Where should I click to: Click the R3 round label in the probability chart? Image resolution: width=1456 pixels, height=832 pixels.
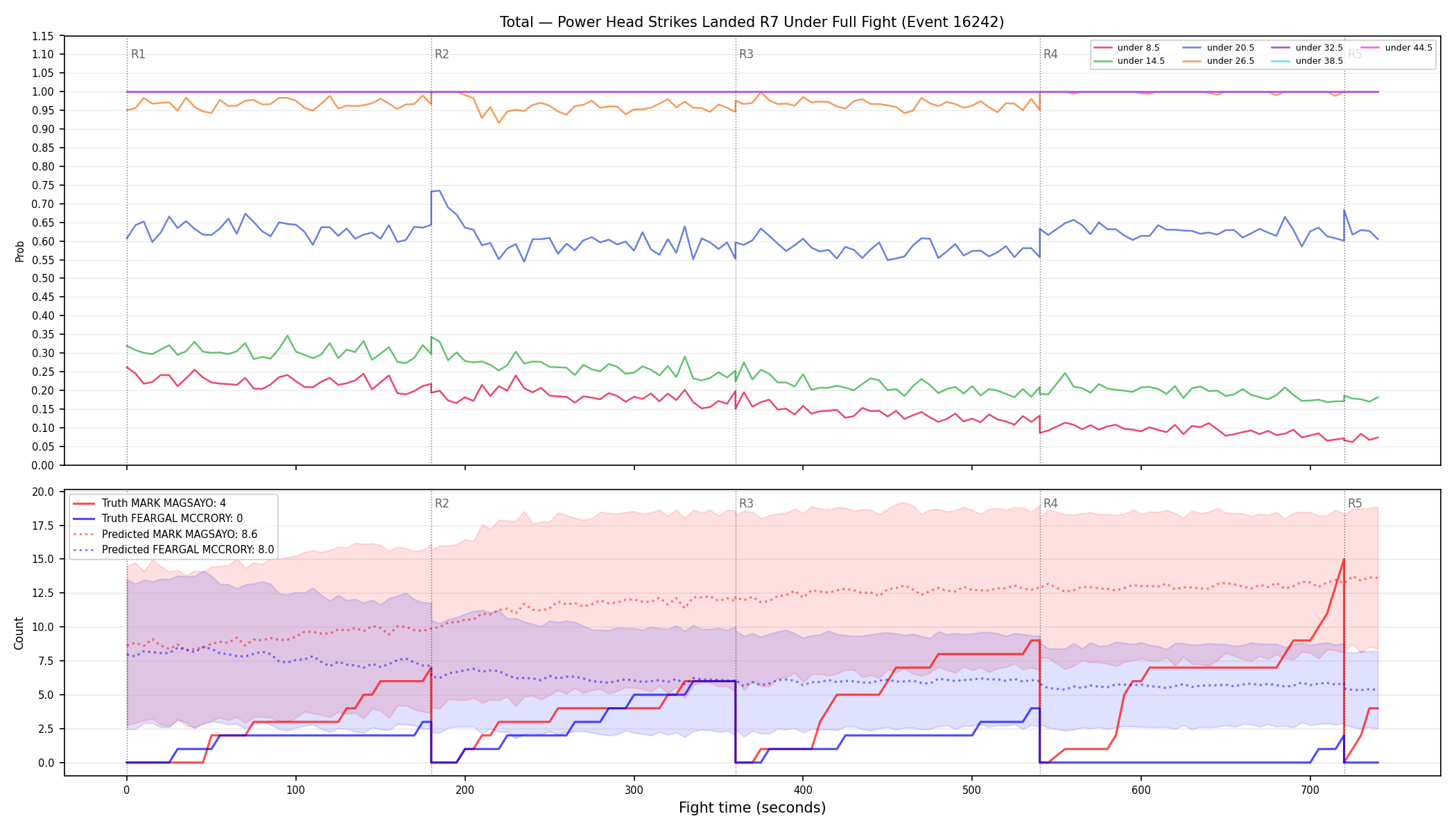point(746,54)
